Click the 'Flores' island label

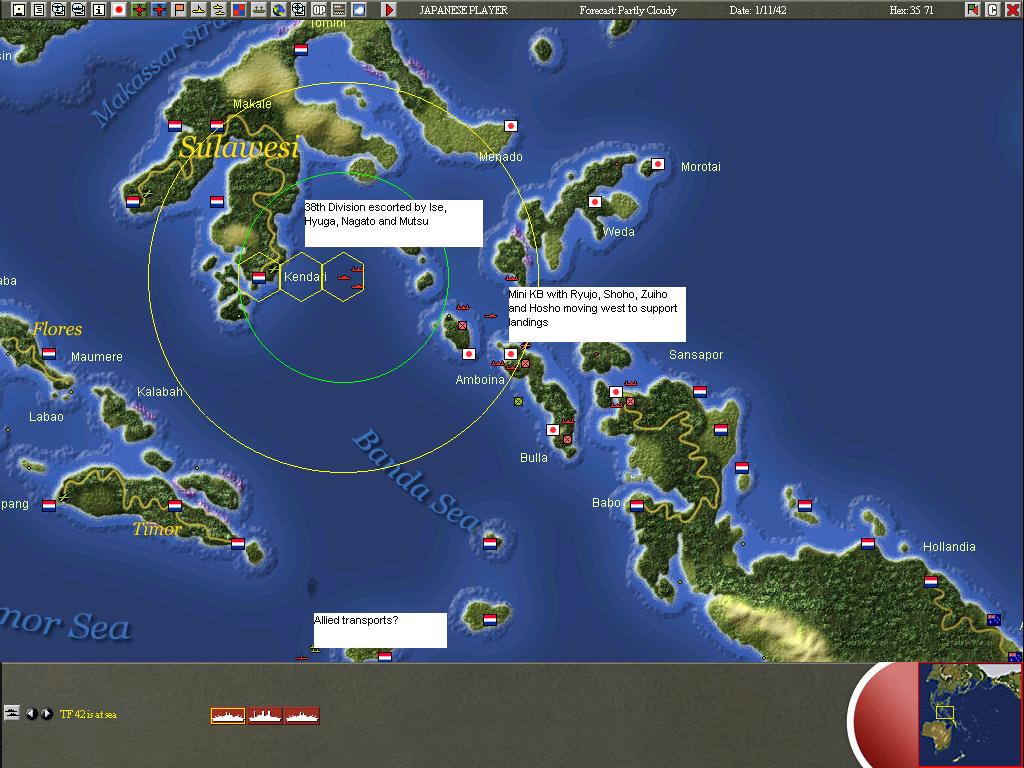pyautogui.click(x=57, y=328)
